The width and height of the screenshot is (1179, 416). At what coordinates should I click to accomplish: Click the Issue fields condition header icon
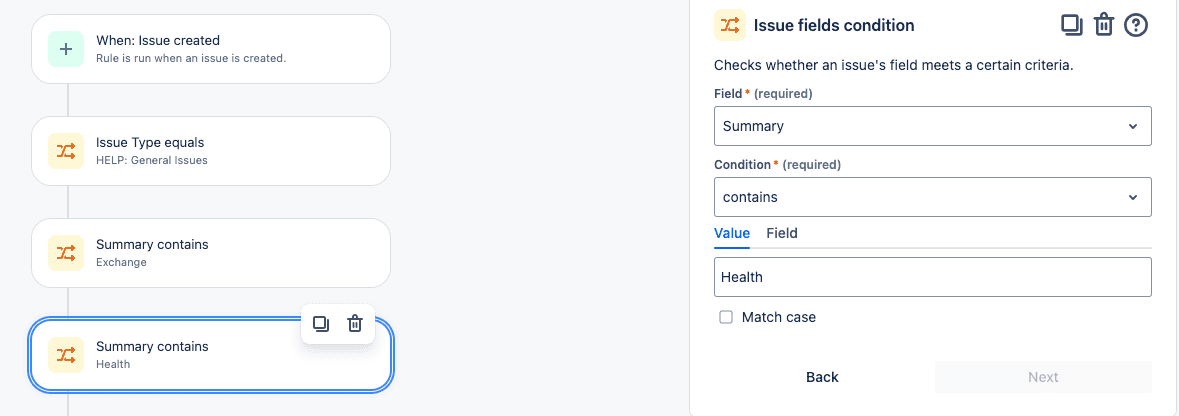click(729, 25)
